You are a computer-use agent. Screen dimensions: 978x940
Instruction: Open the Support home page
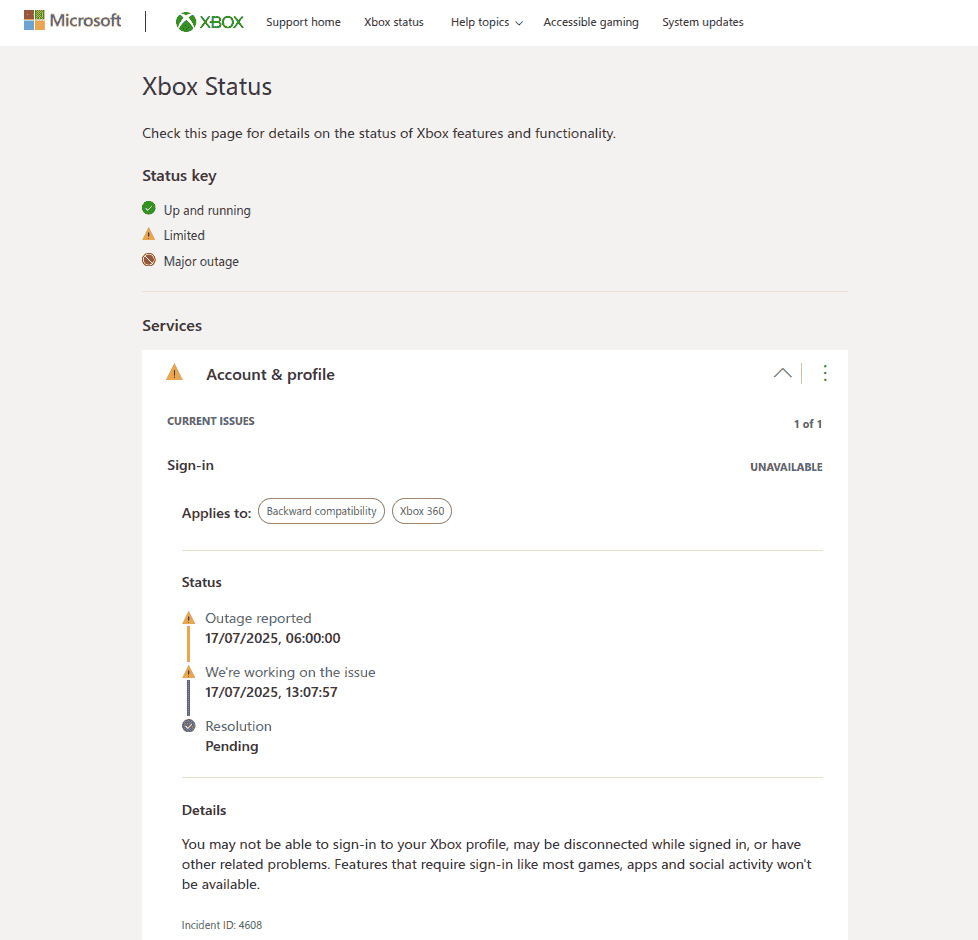(303, 22)
